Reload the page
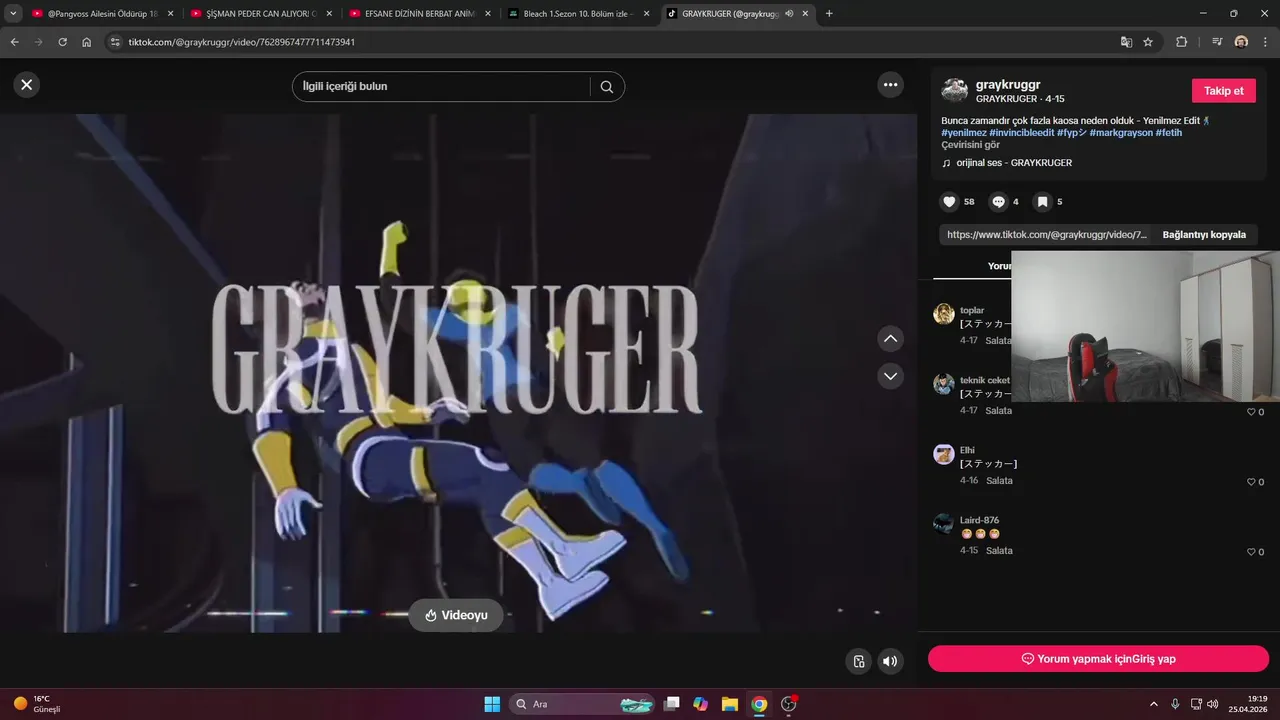Screen dimensions: 1280x720 63,42
